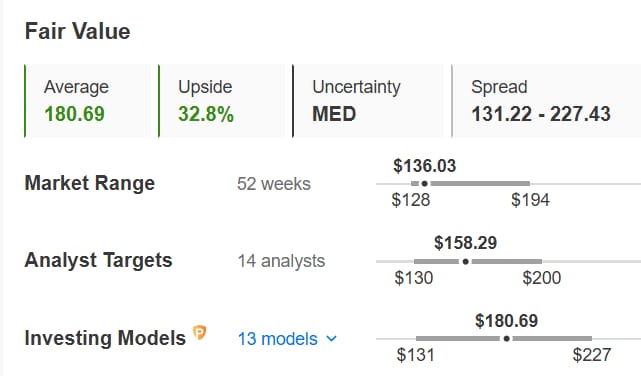The image size is (641, 376).
Task: Click the $227 high model value
Action: click(592, 355)
